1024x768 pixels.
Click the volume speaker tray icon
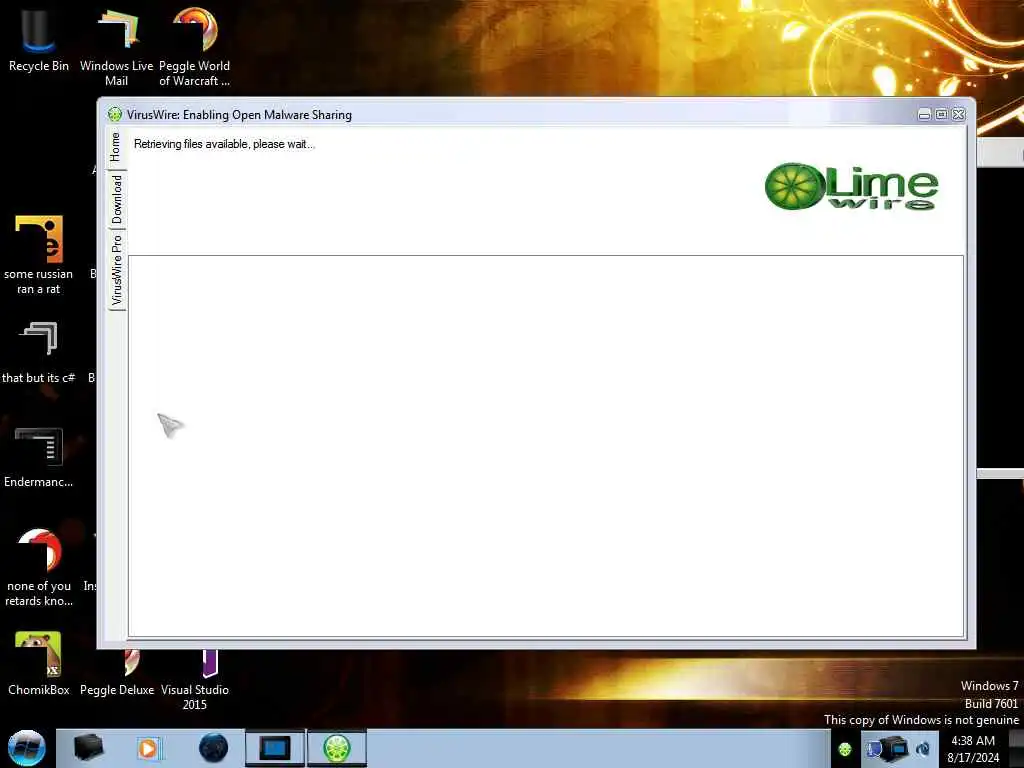tap(923, 749)
